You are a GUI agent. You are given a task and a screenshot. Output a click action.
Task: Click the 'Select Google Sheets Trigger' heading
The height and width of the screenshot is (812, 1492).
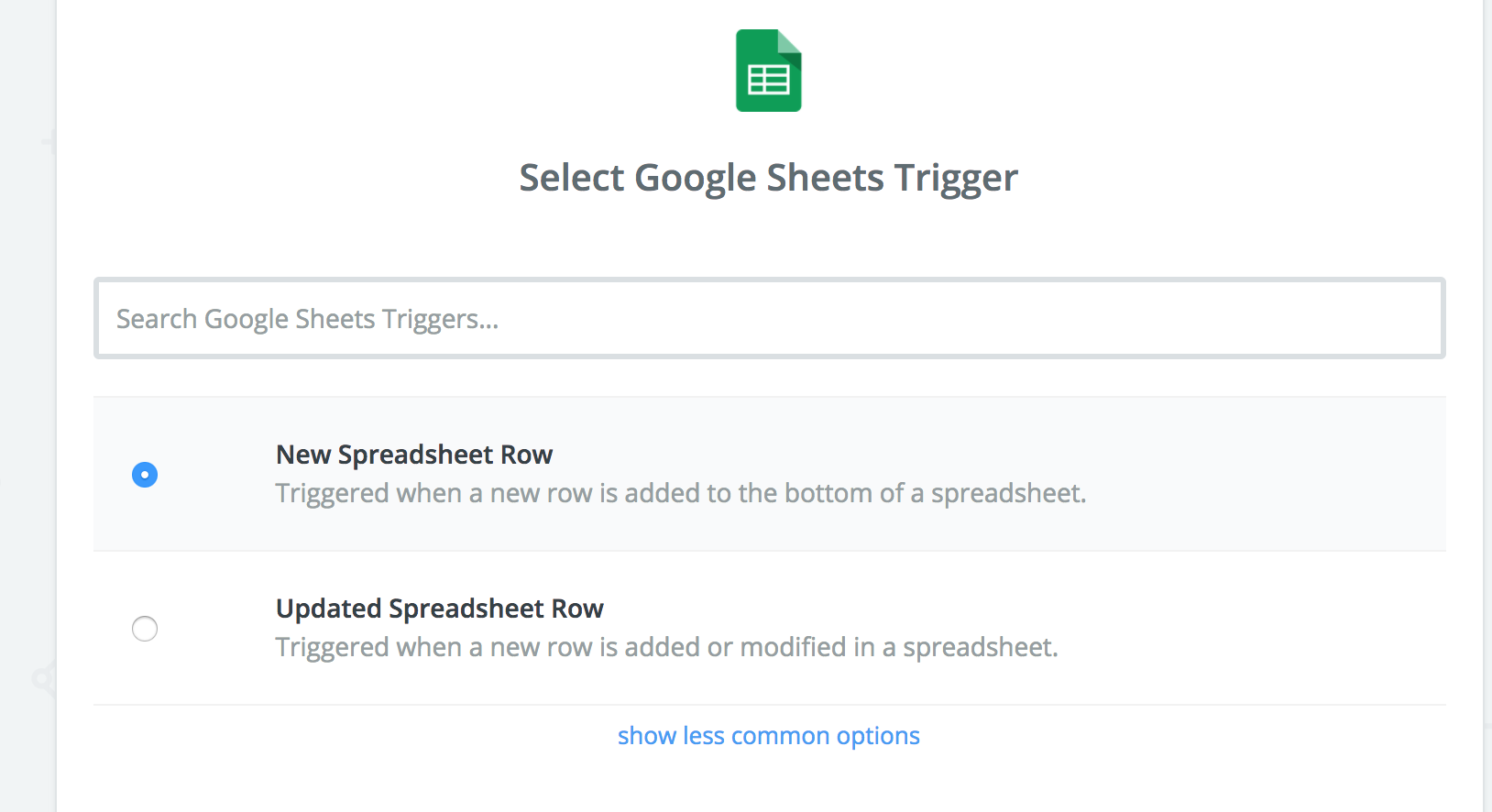click(x=768, y=178)
